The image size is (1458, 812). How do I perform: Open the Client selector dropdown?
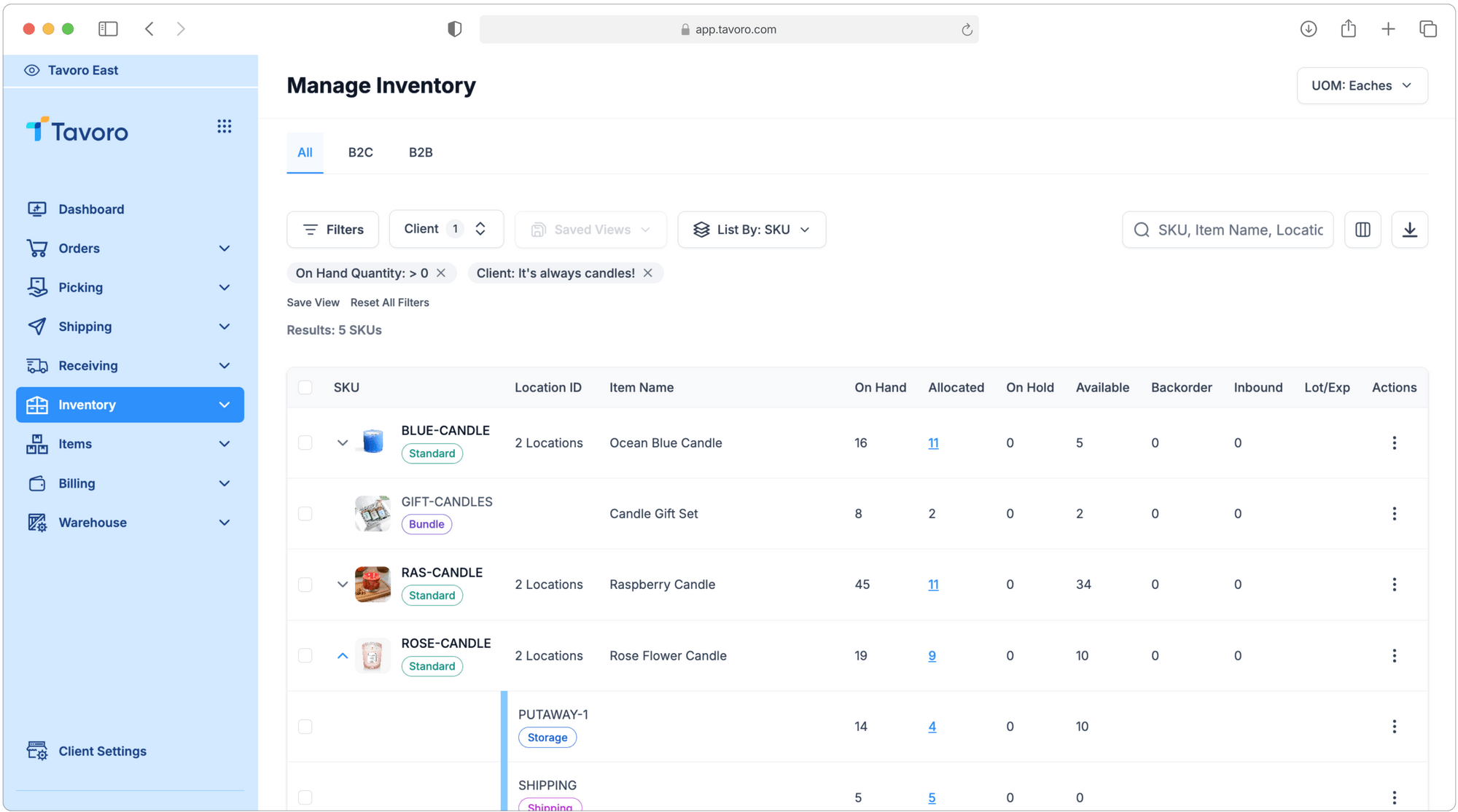[x=446, y=229]
